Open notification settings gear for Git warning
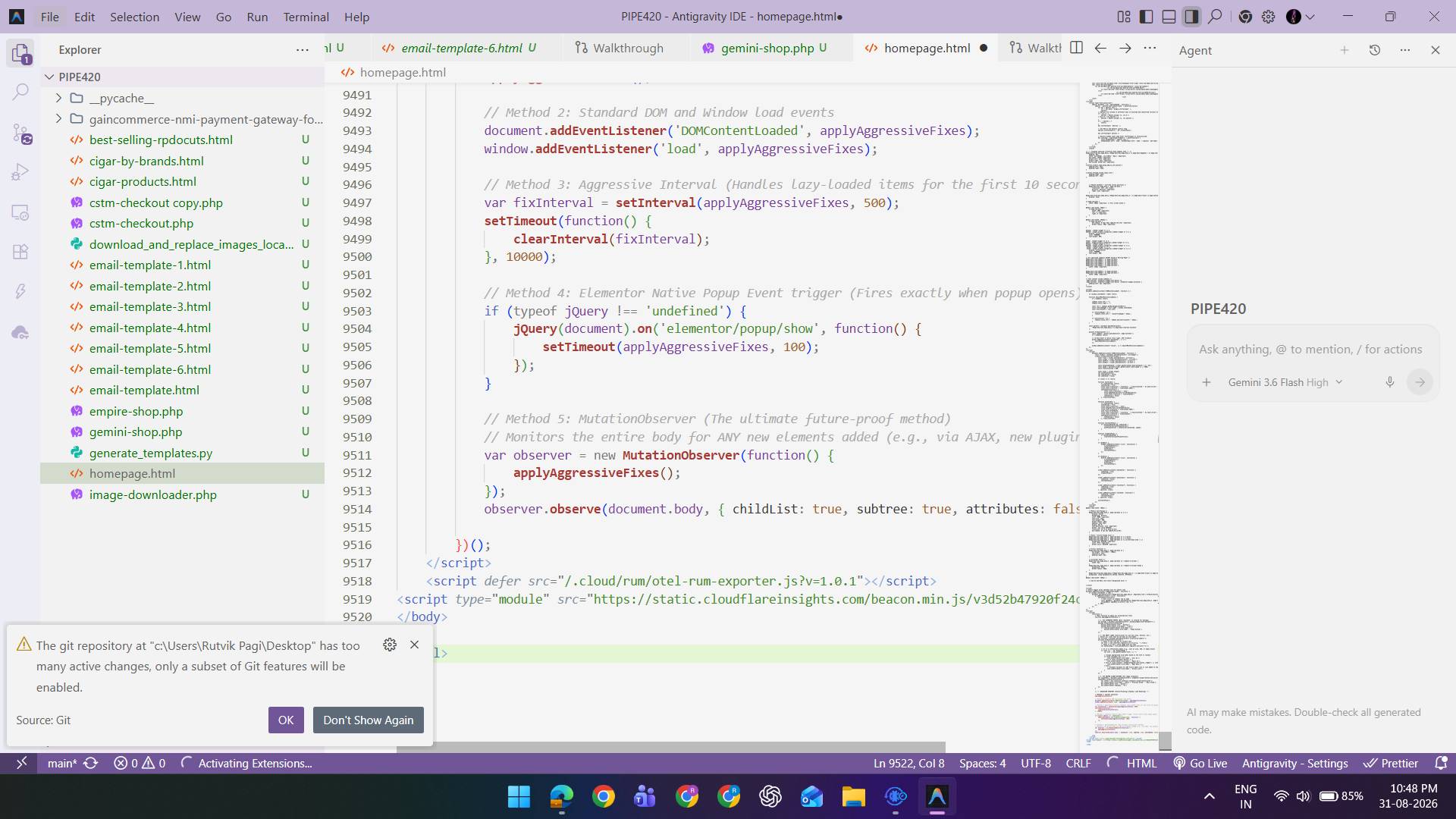Viewport: 1456px width, 819px height. click(390, 645)
